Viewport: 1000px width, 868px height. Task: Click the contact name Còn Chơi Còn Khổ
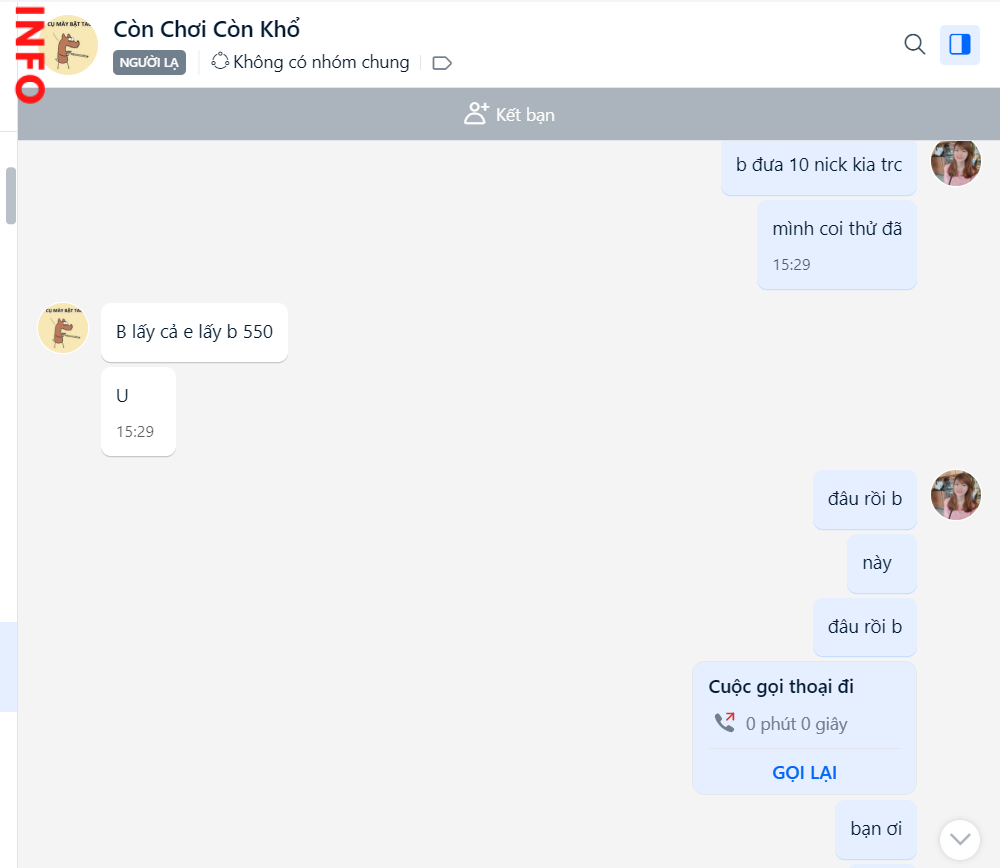[x=207, y=29]
